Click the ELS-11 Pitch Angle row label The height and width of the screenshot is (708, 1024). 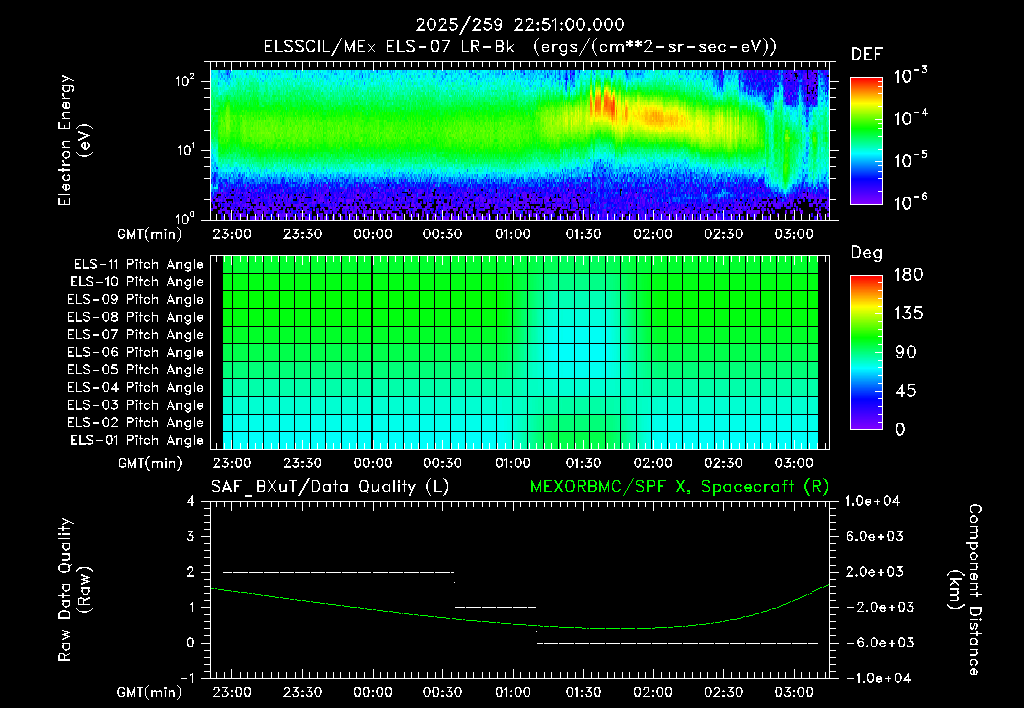[138, 265]
